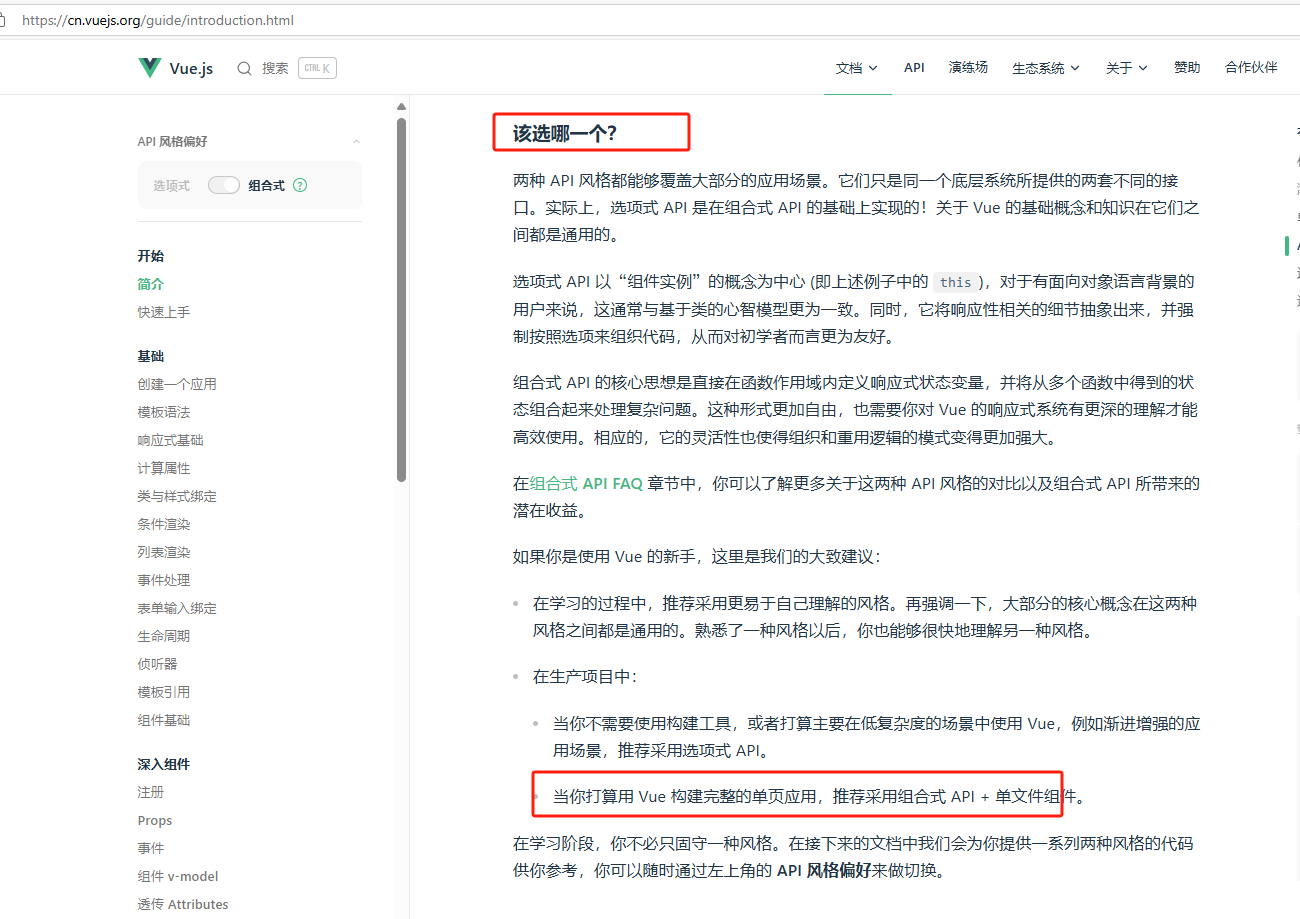This screenshot has height=919, width=1300.
Task: Switch the API style toggle to 选项式
Action: (x=224, y=185)
